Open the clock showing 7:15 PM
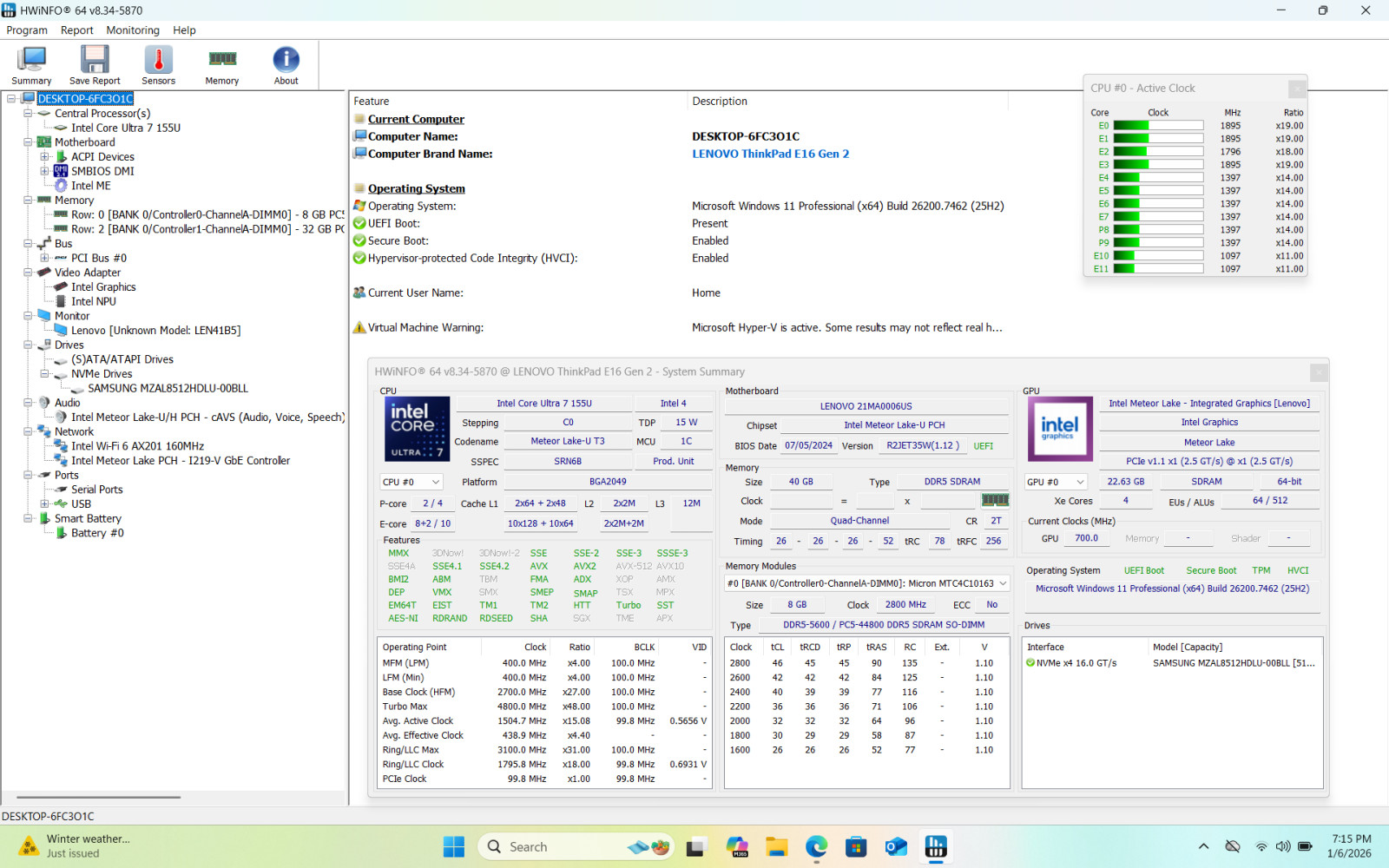This screenshot has width=1389, height=868. (x=1352, y=846)
